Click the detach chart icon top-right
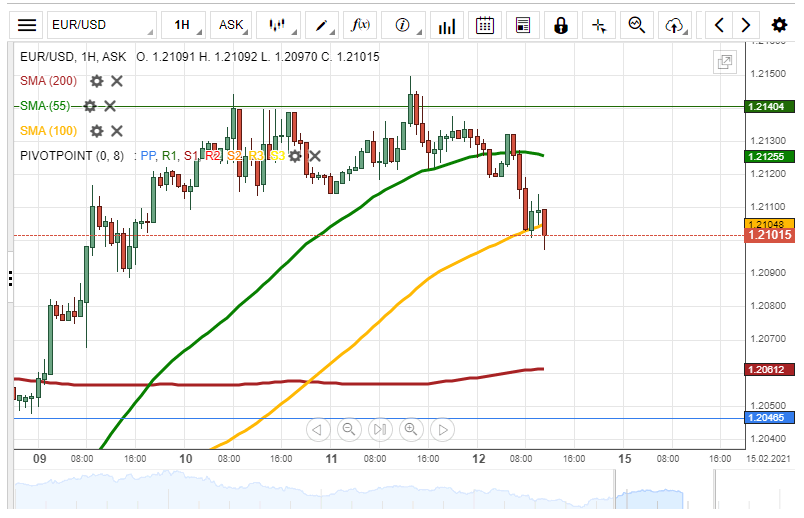804x518 pixels. [x=724, y=62]
